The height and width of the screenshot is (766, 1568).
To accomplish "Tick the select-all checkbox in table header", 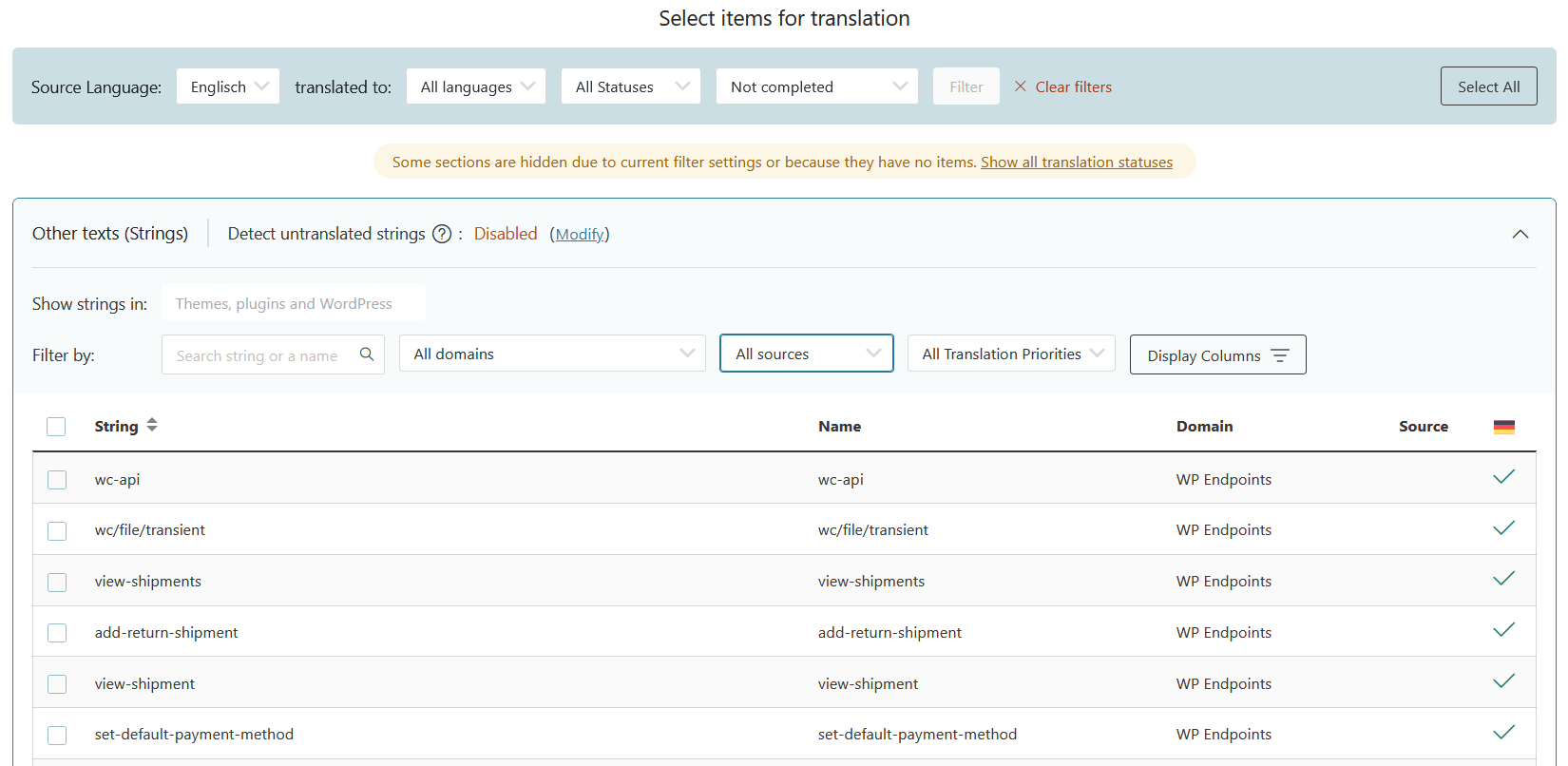I will (57, 427).
